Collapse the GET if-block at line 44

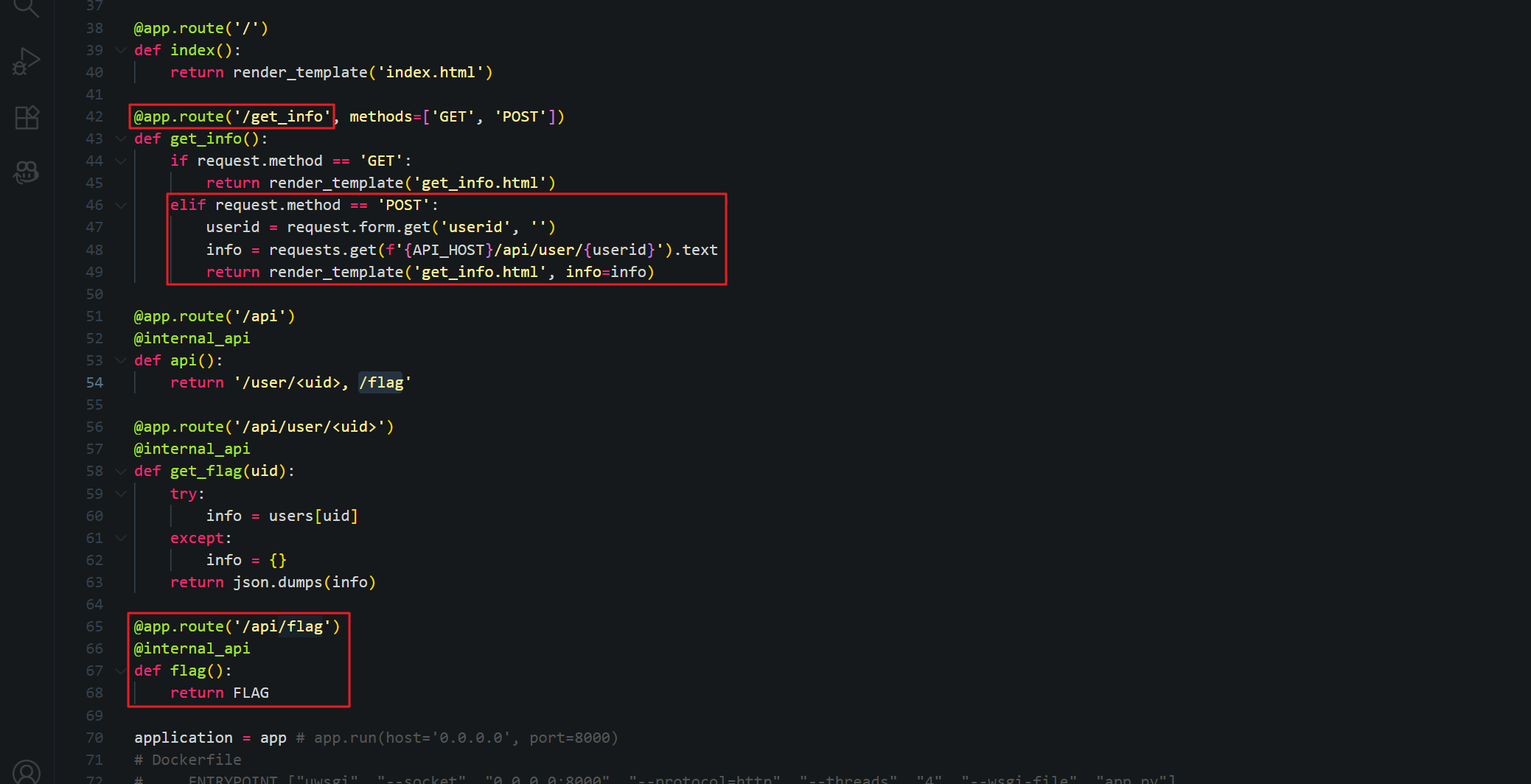pyautogui.click(x=121, y=161)
